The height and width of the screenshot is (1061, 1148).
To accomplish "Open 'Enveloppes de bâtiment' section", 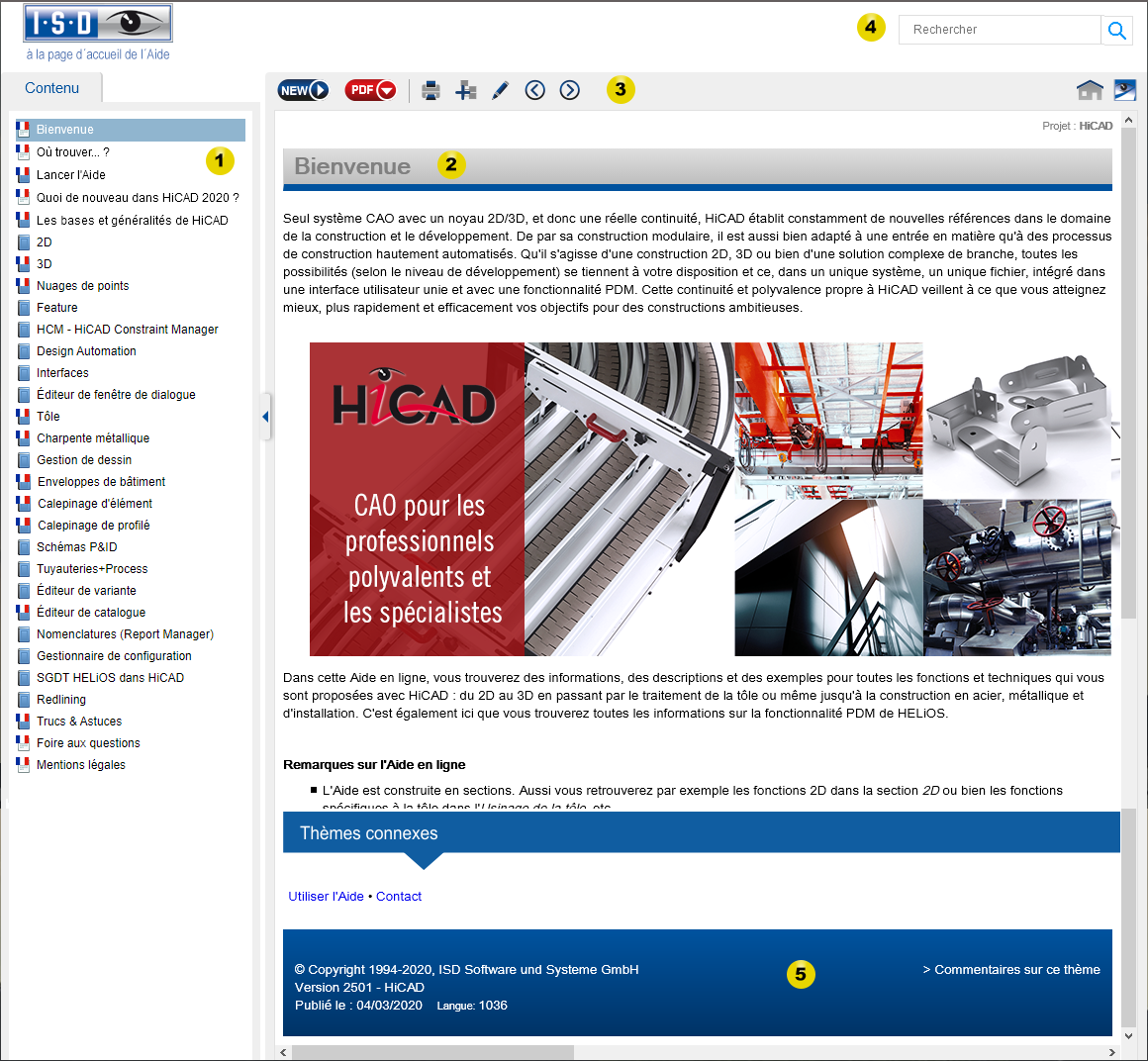I will 102,482.
